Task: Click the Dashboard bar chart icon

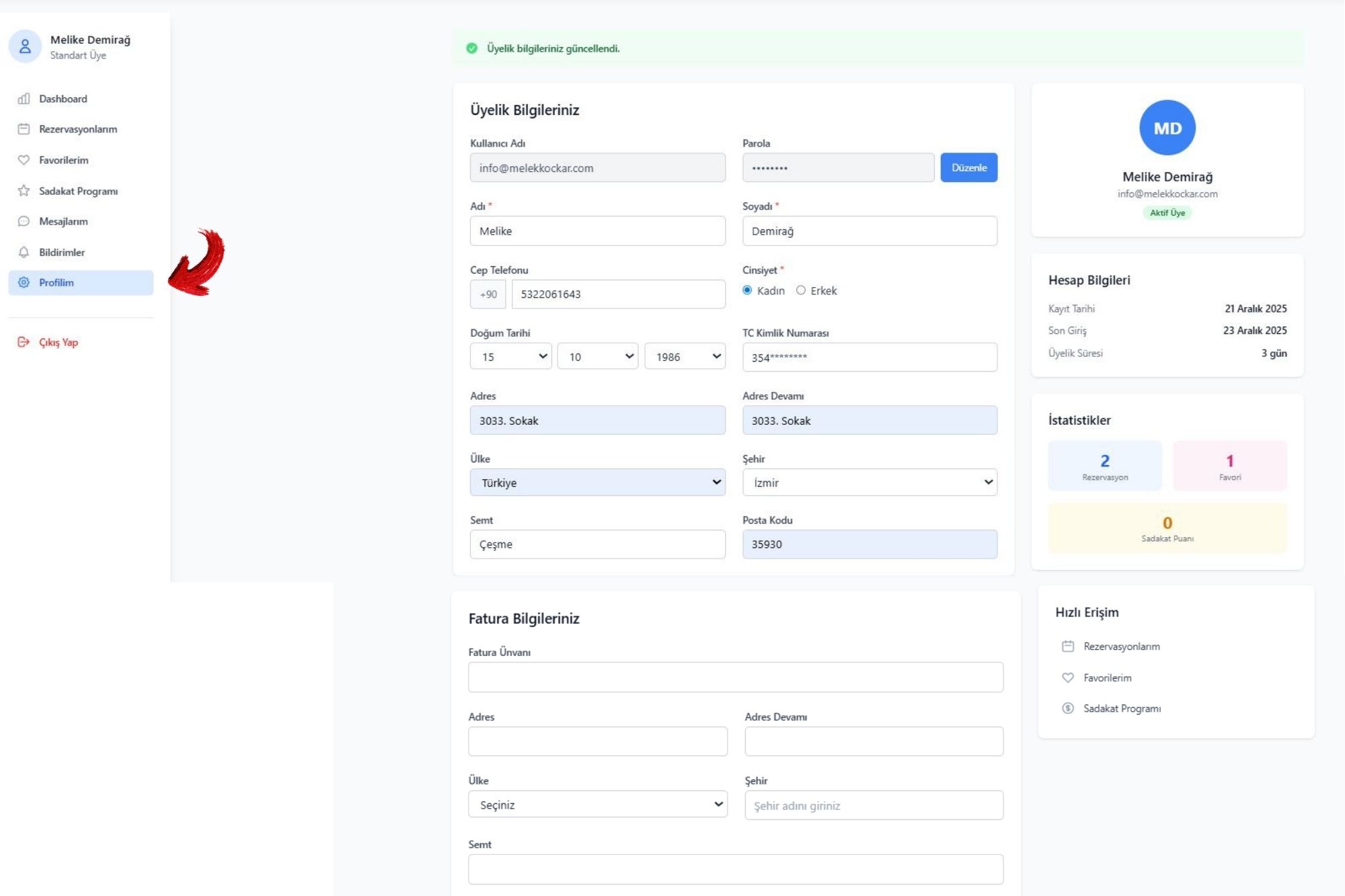Action: point(24,99)
